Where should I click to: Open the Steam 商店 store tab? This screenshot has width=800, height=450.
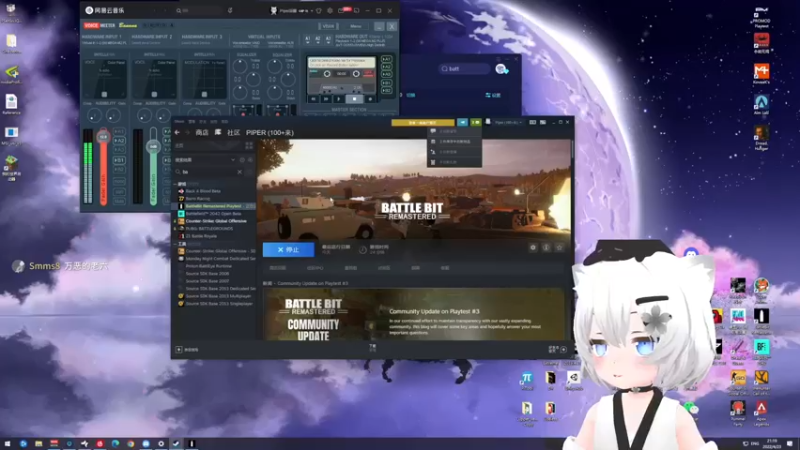(x=202, y=133)
